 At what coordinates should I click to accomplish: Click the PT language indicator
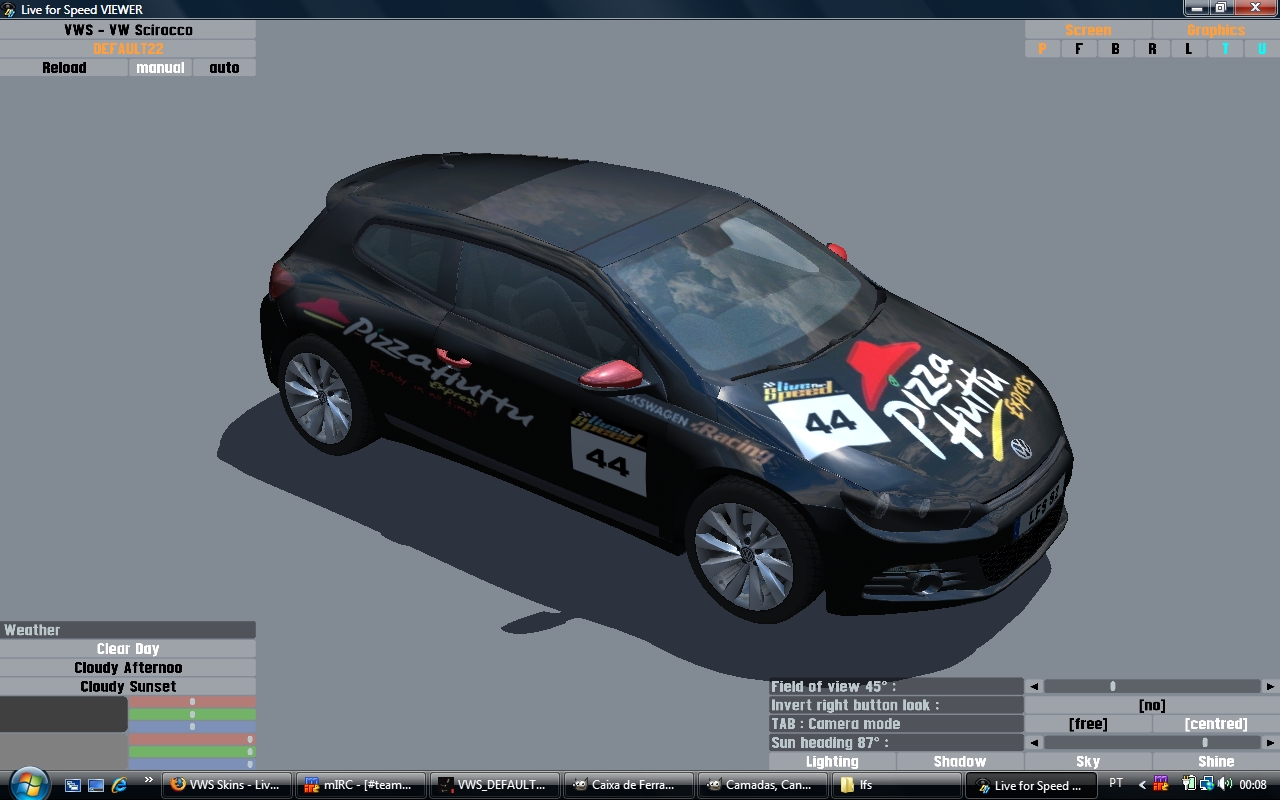(x=1116, y=784)
